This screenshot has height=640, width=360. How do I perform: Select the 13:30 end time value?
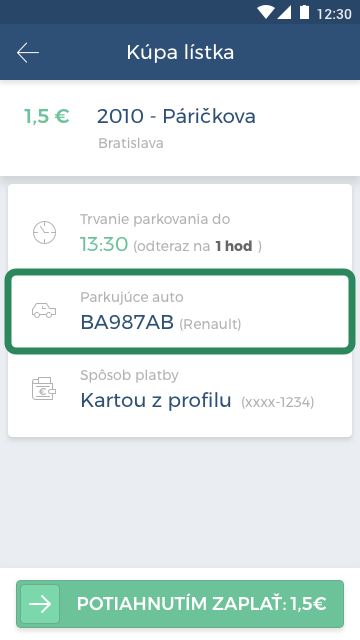(x=104, y=244)
